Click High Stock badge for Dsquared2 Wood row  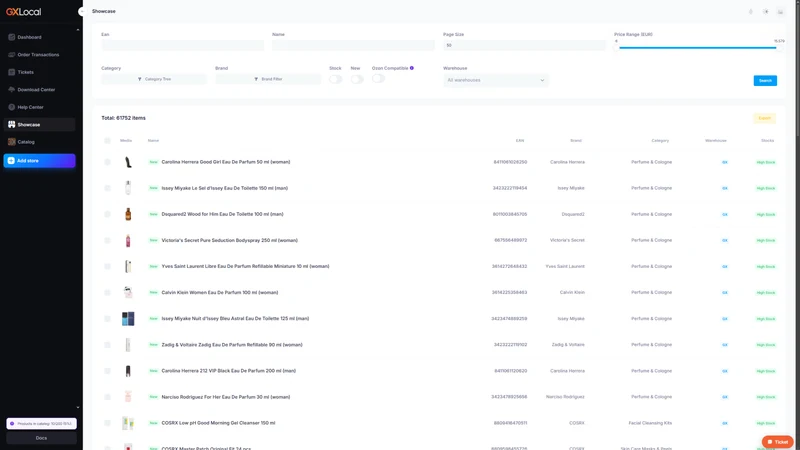pyautogui.click(x=766, y=214)
